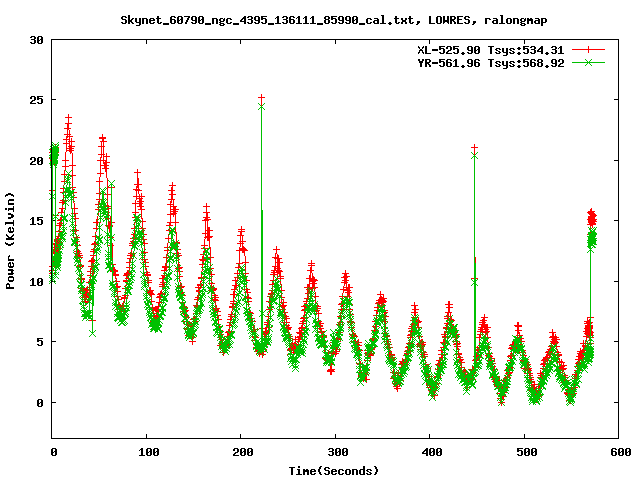Viewport: 640px width, 480px height.
Task: Select the YR-561.96 Tsys:568.92 legend label
Action: pyautogui.click(x=490, y=63)
